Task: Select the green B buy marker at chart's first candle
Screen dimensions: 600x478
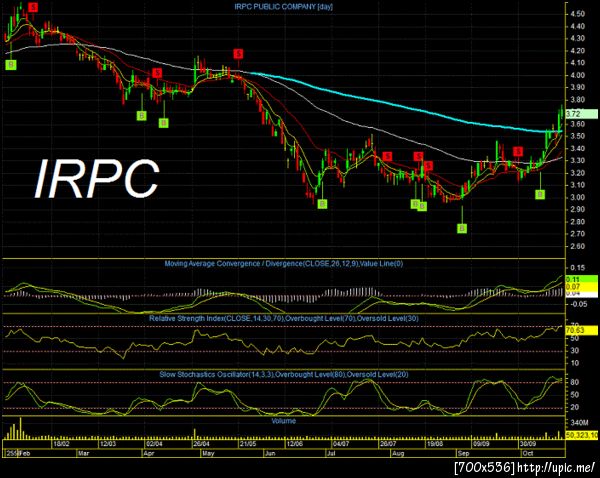Action: (x=11, y=65)
